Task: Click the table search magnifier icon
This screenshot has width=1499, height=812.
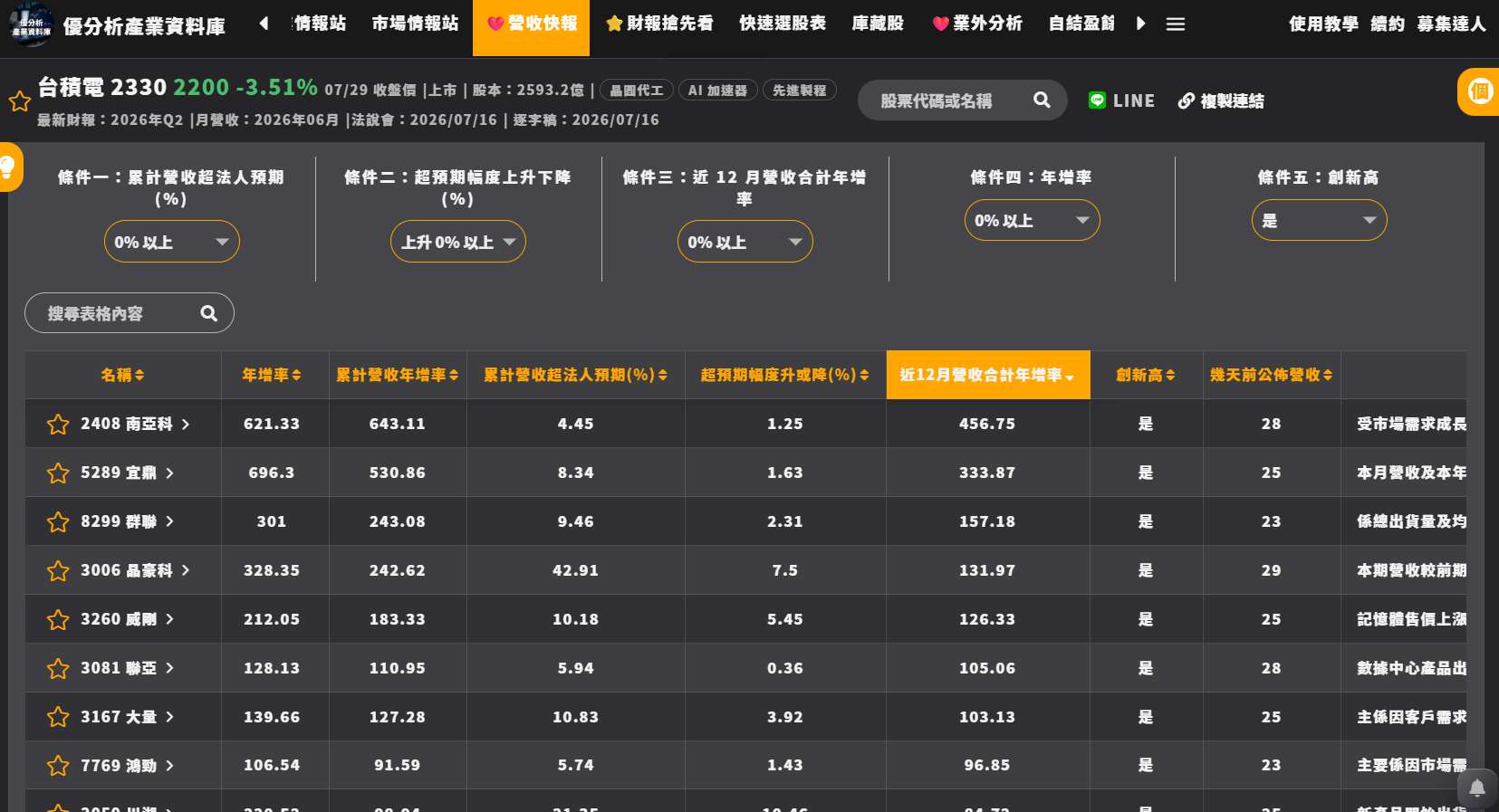Action: click(208, 313)
